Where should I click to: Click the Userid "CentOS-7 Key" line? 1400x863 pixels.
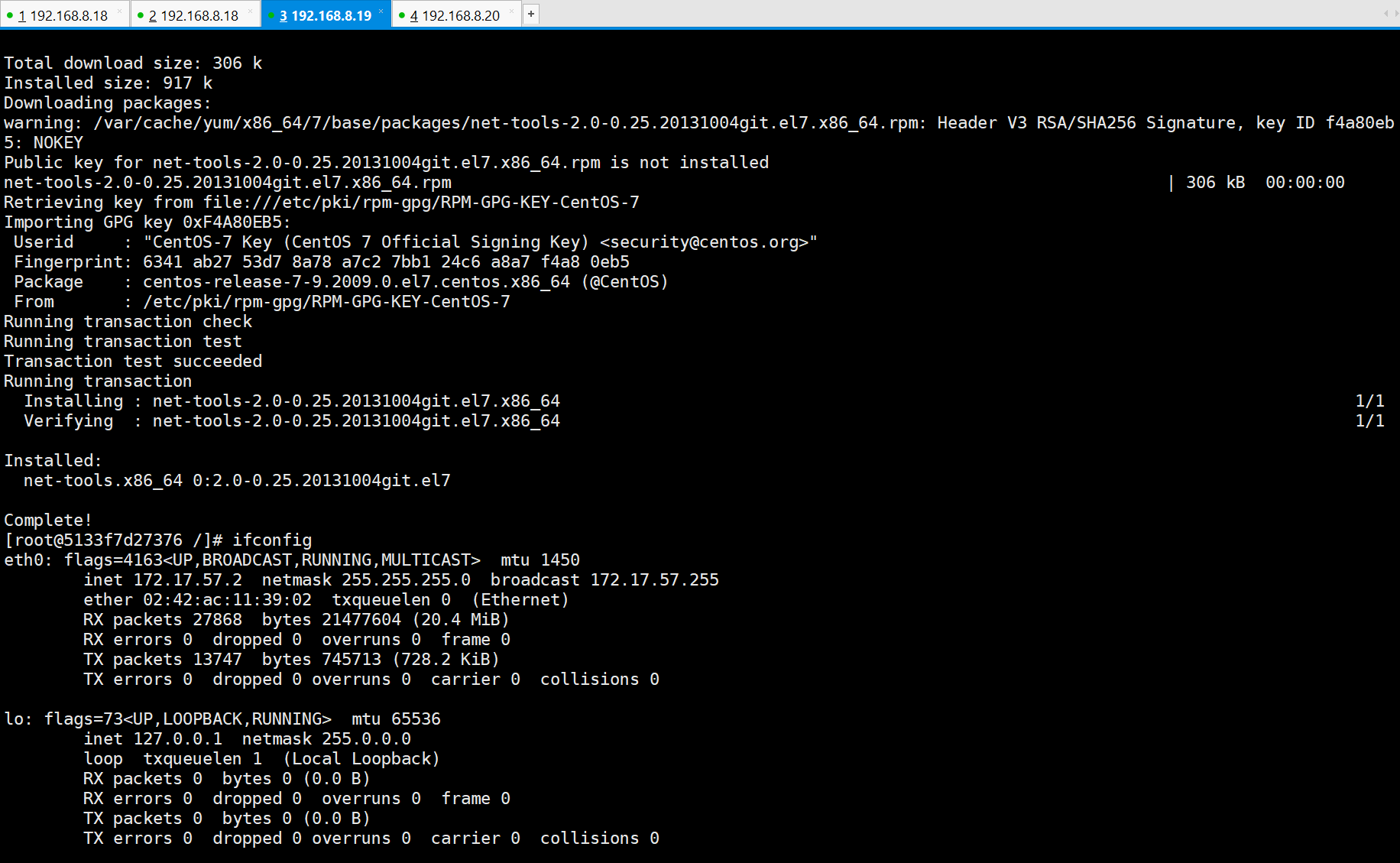coord(416,242)
